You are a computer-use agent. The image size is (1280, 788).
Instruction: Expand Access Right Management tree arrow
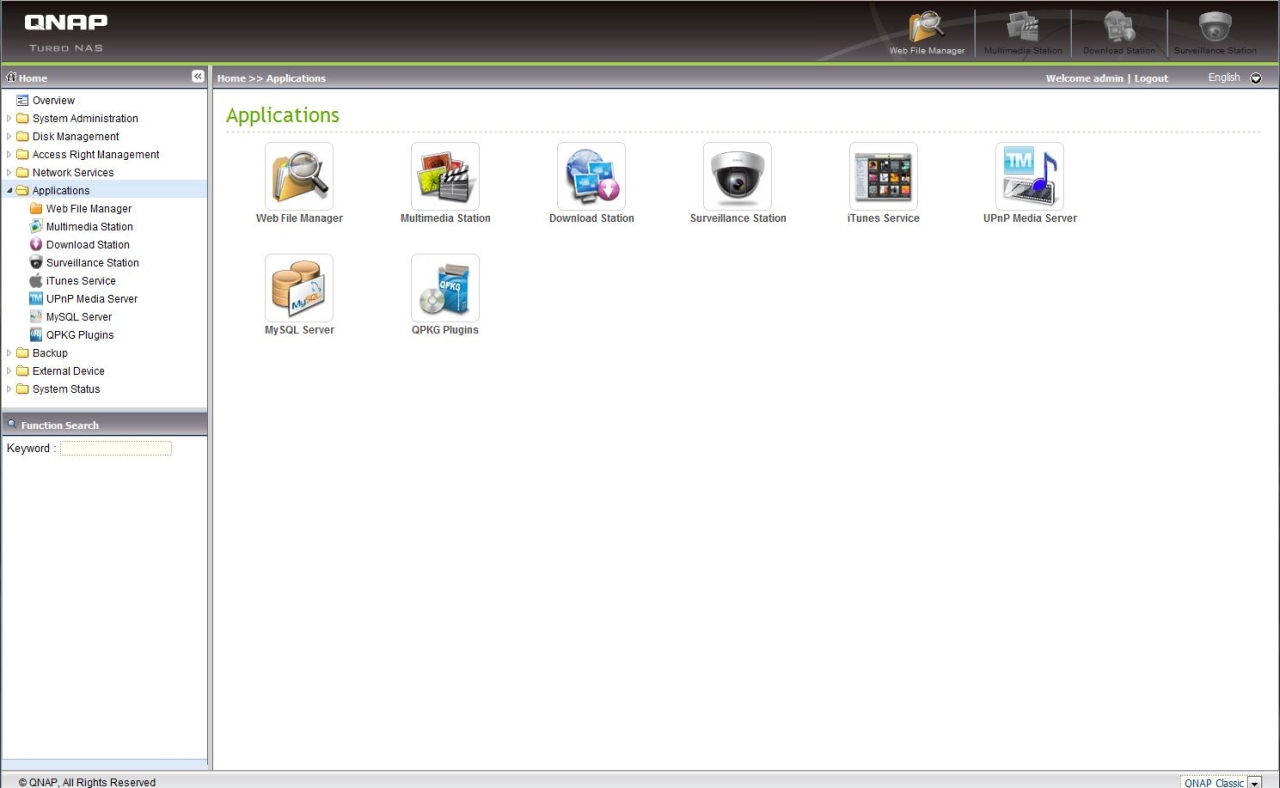point(9,155)
